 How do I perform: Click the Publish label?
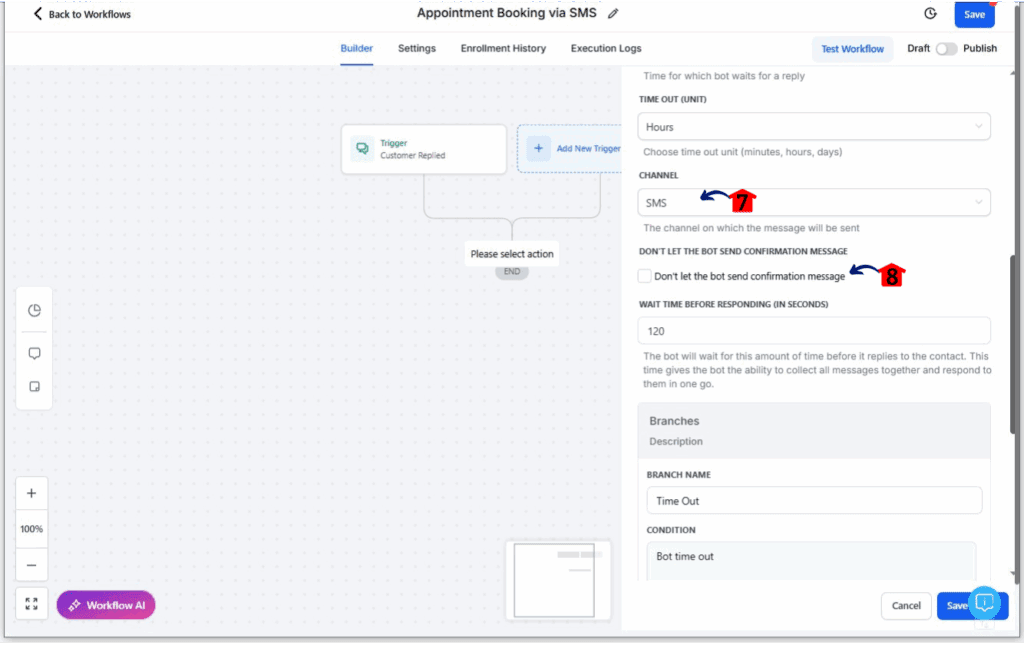(x=980, y=49)
